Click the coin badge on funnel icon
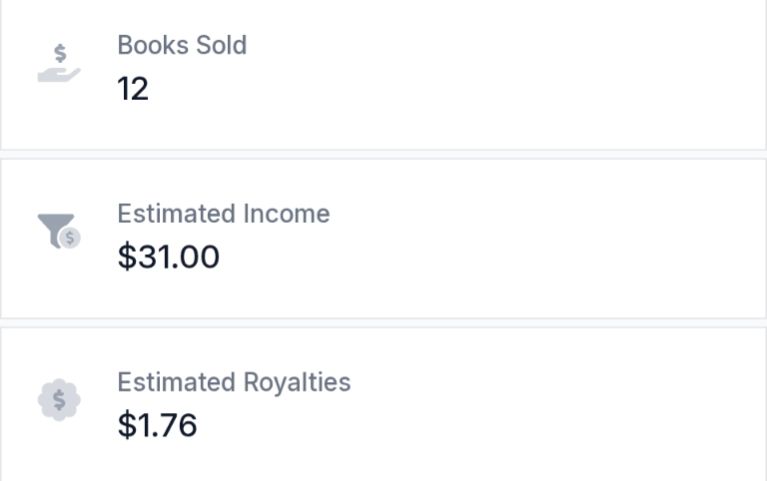Viewport: 767px width, 481px height. 70,238
